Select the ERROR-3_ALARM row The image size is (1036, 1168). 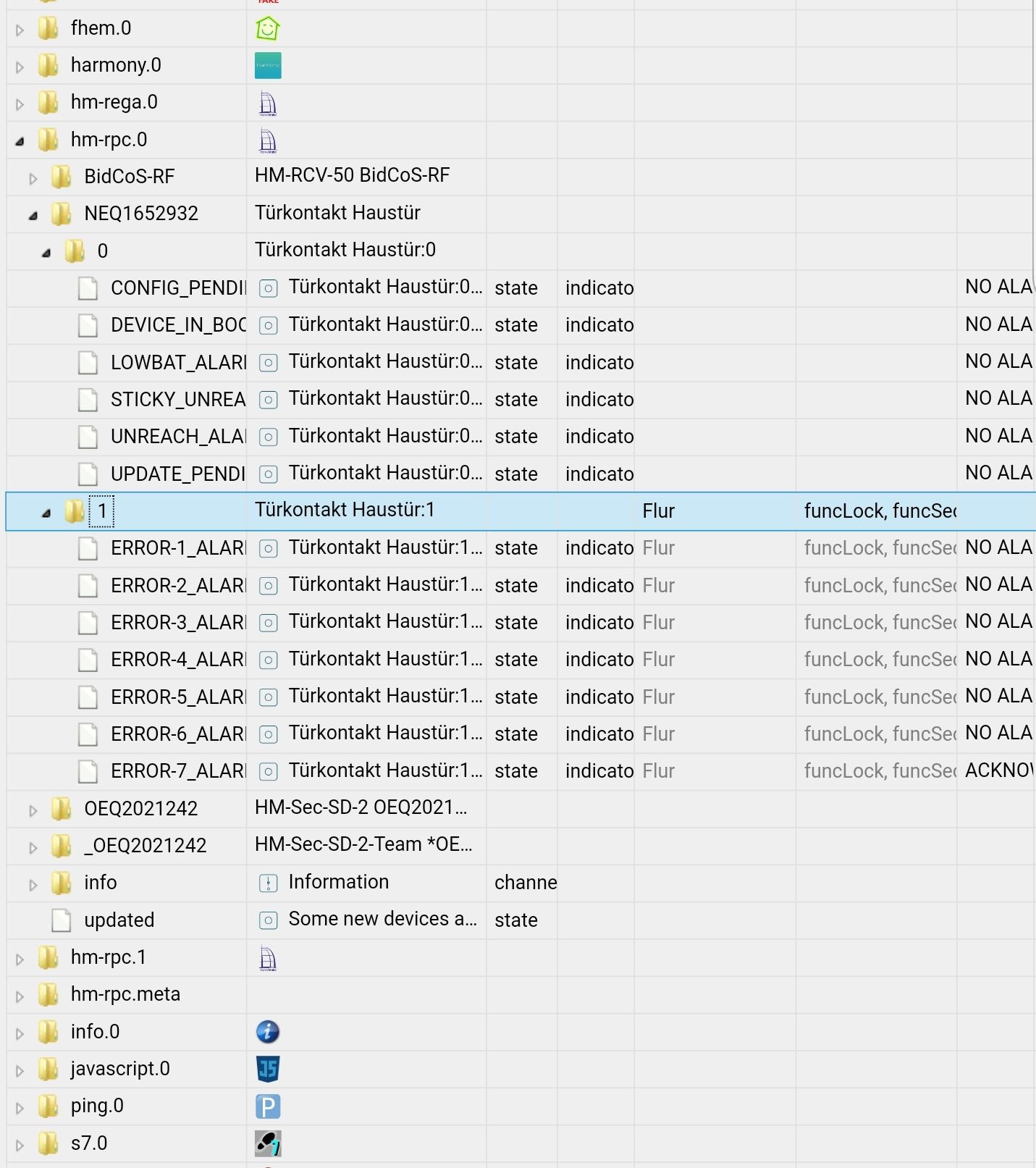pos(521,622)
